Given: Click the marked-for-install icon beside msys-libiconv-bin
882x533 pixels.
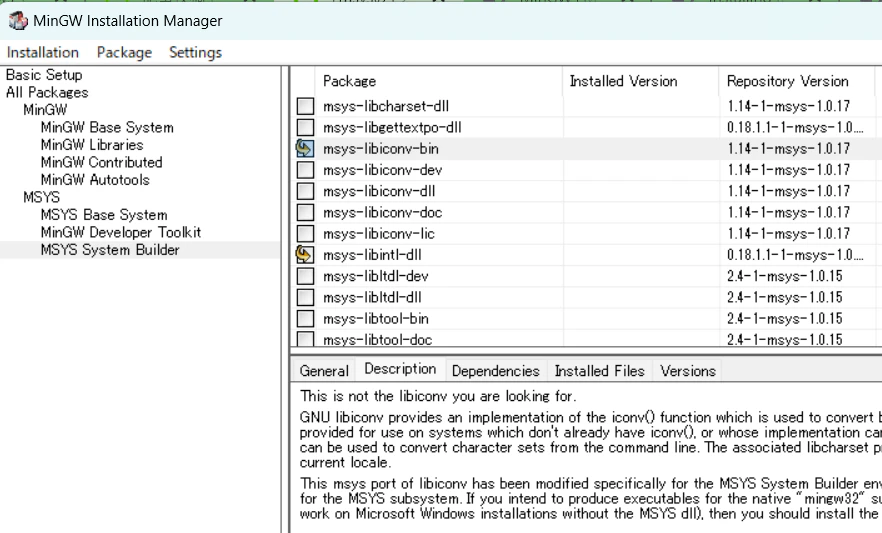Looking at the screenshot, I should [305, 148].
